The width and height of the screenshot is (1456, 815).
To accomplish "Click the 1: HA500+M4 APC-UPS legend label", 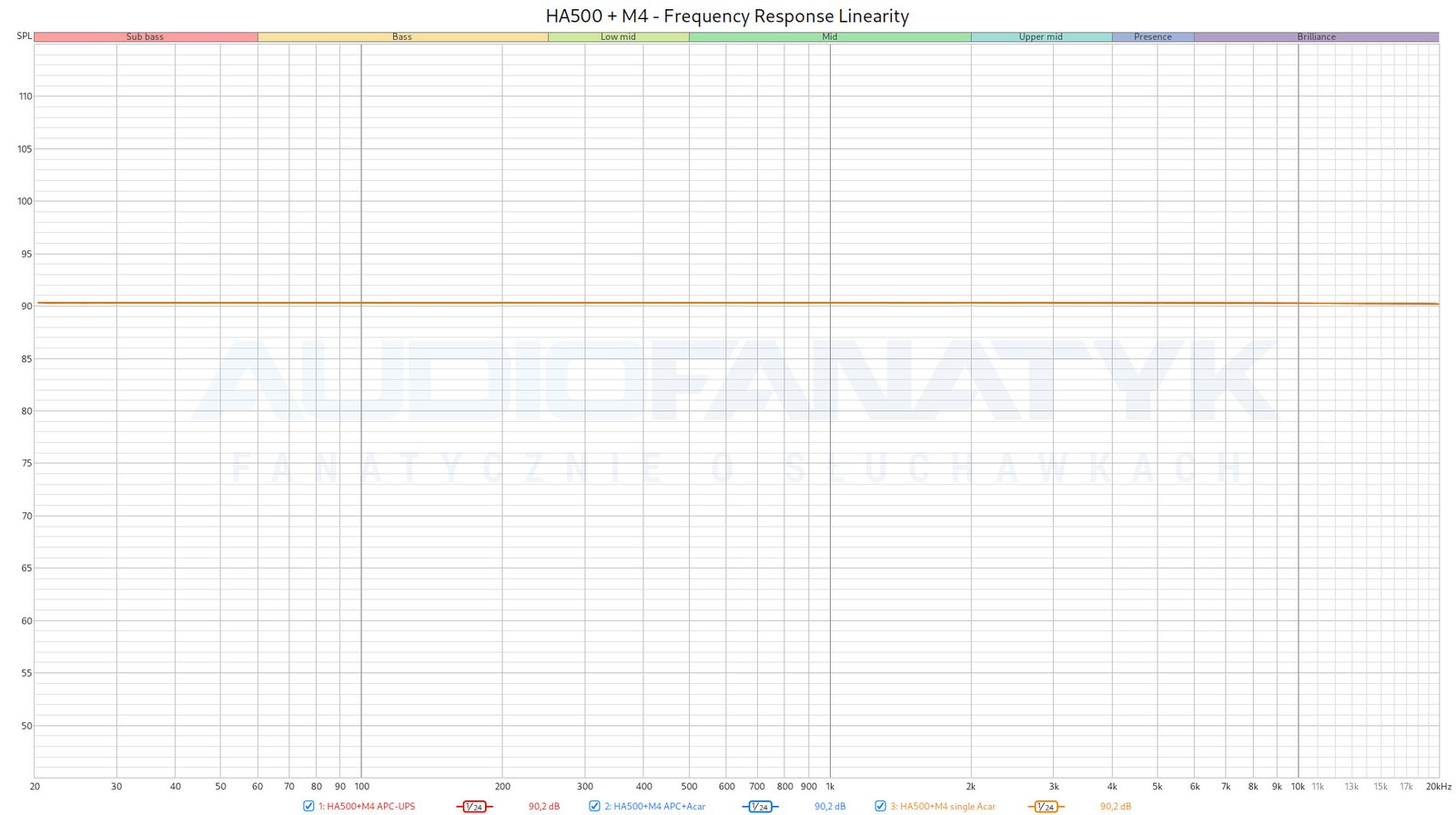I will point(367,807).
